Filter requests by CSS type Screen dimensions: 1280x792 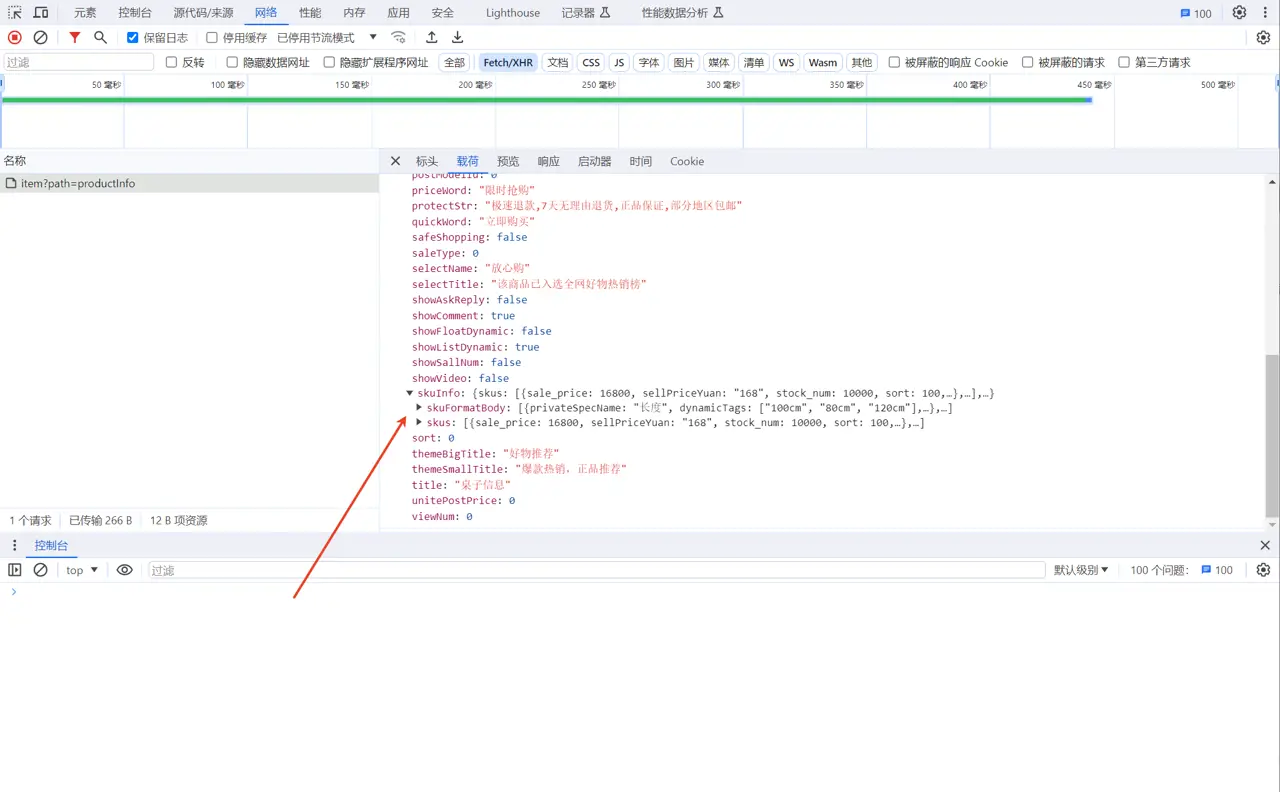[x=591, y=62]
